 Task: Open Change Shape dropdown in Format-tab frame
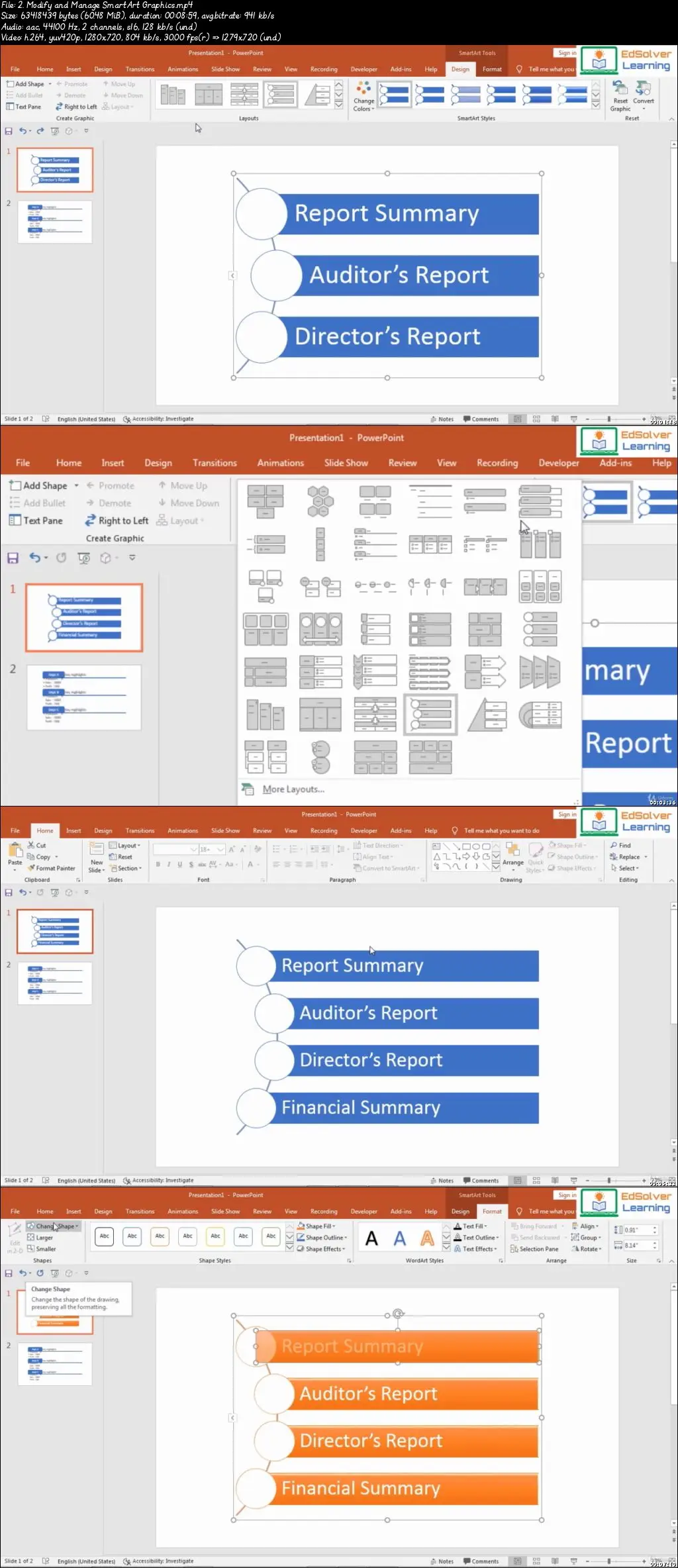[x=53, y=1226]
